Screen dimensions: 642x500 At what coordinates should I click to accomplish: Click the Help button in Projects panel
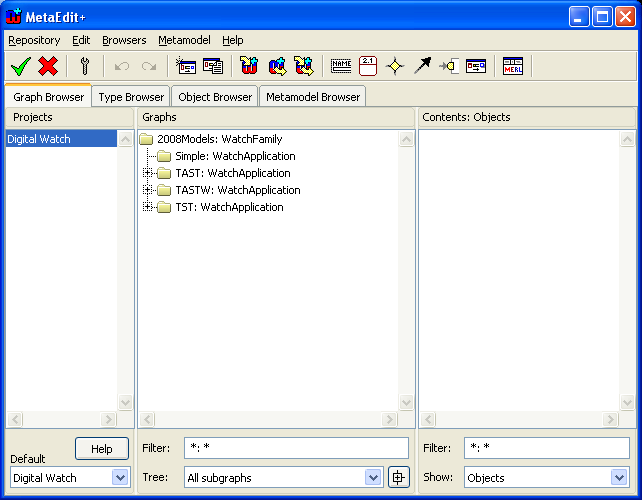101,449
